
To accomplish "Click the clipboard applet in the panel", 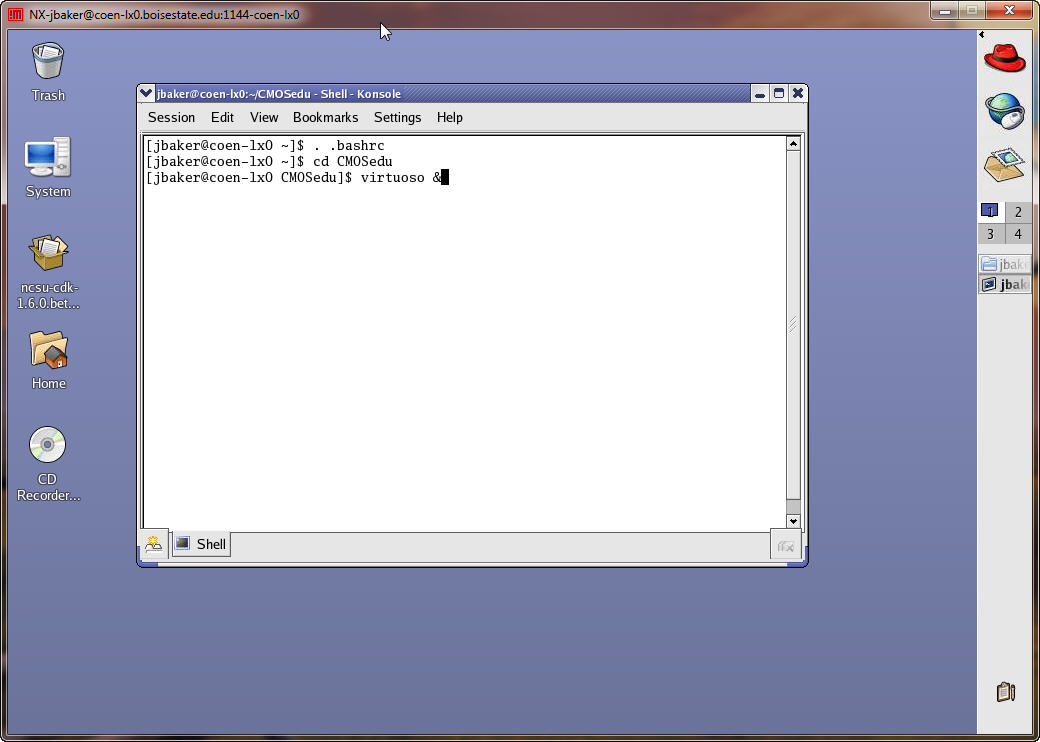I will 1006,691.
